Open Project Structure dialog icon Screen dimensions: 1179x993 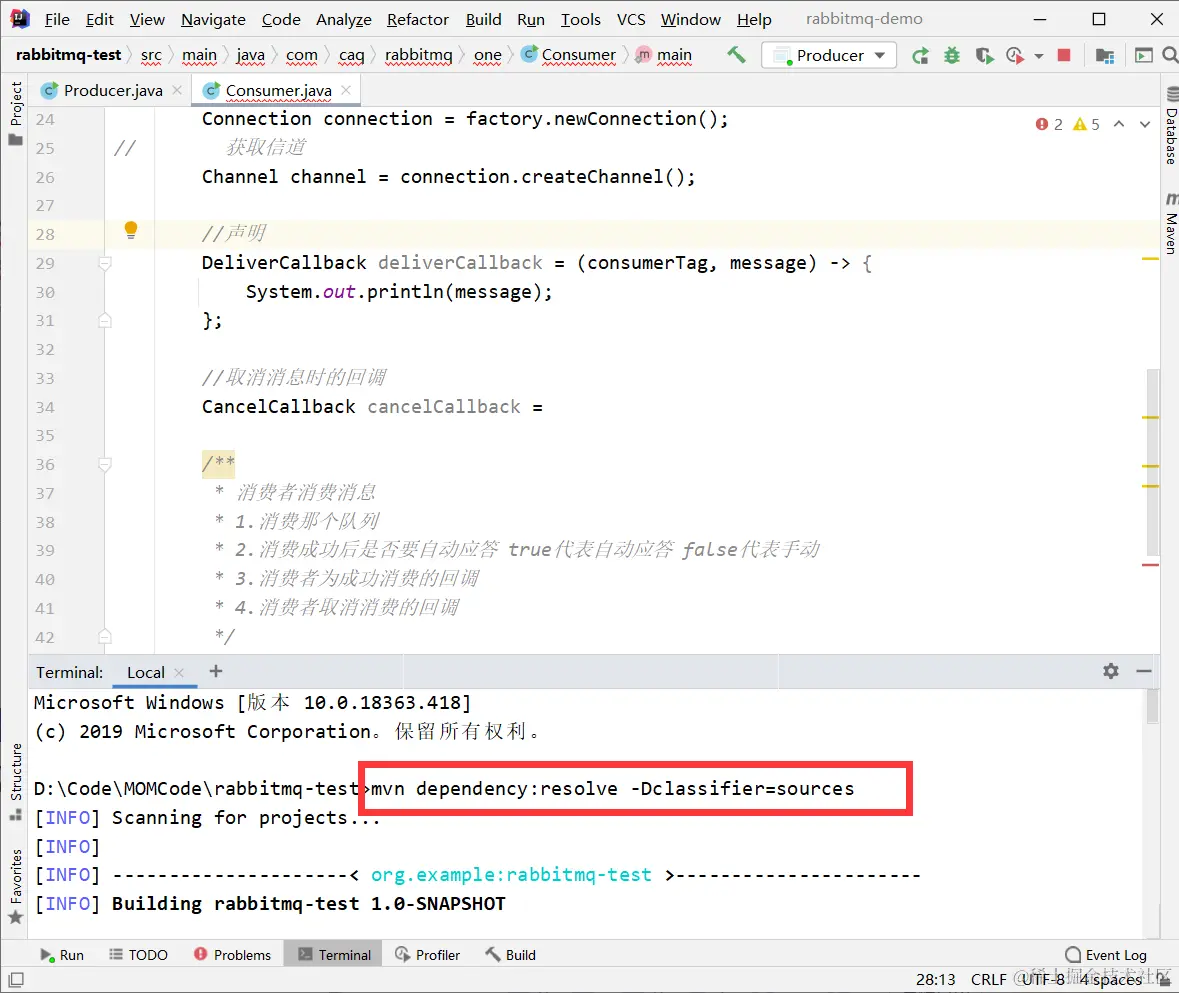point(1105,56)
